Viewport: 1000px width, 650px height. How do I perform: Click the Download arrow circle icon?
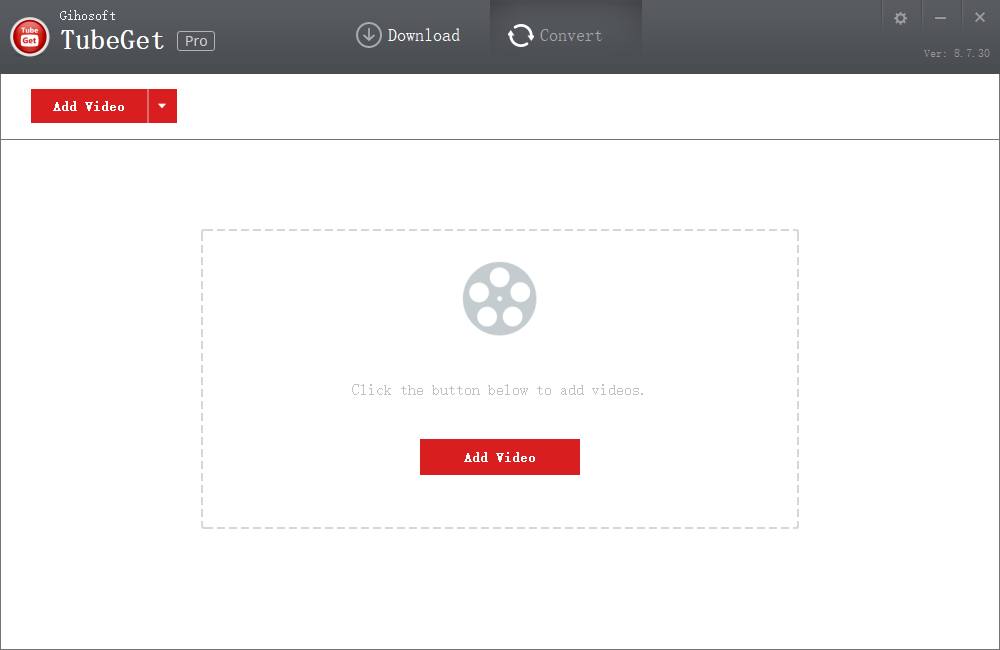coord(369,35)
